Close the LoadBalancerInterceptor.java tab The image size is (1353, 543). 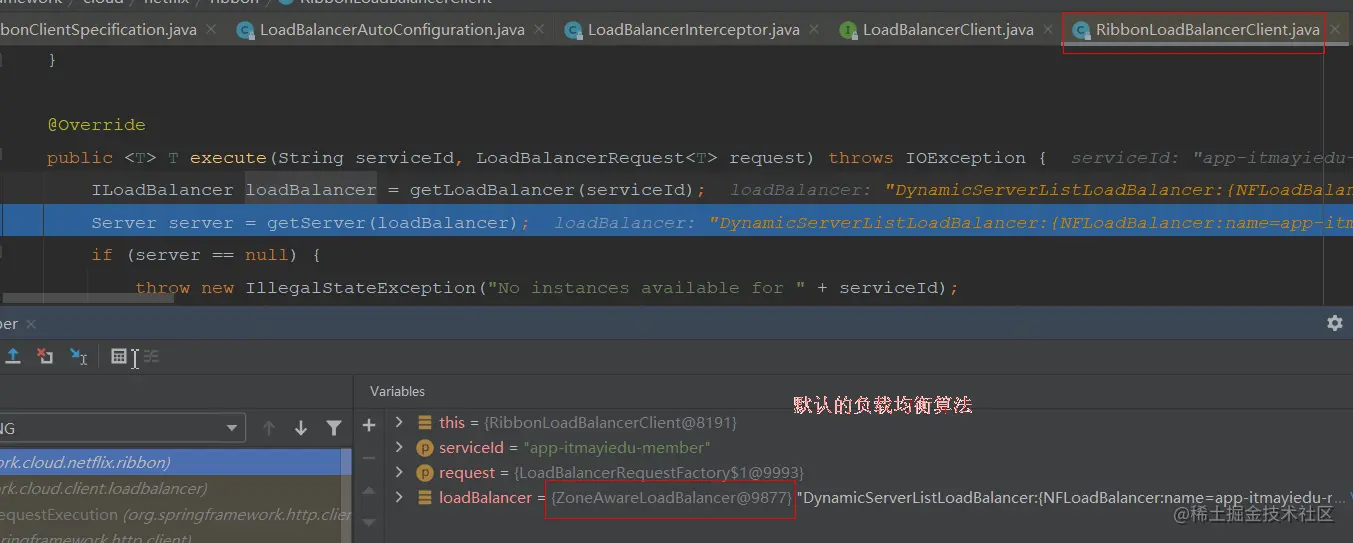[815, 30]
